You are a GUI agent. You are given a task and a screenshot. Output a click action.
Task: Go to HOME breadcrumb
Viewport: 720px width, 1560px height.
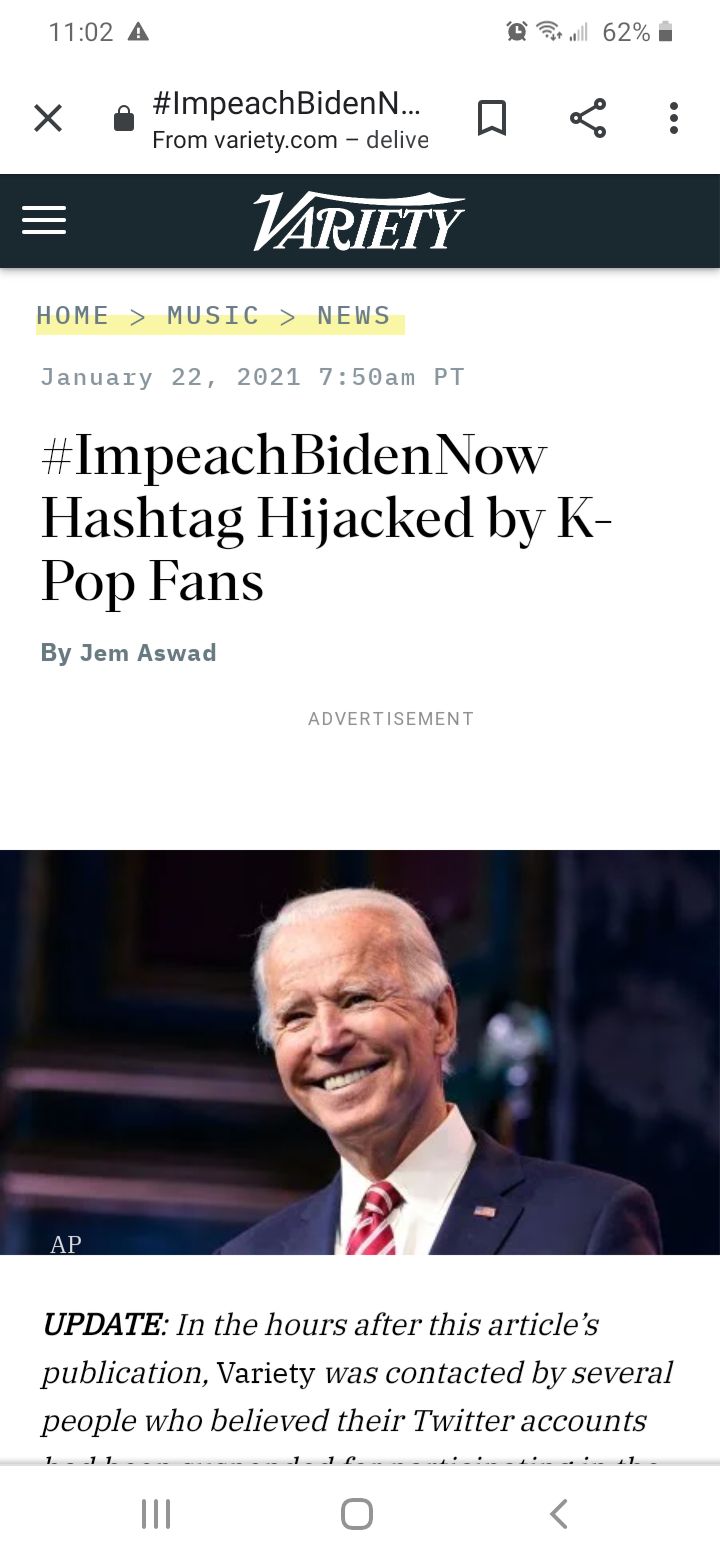point(73,316)
